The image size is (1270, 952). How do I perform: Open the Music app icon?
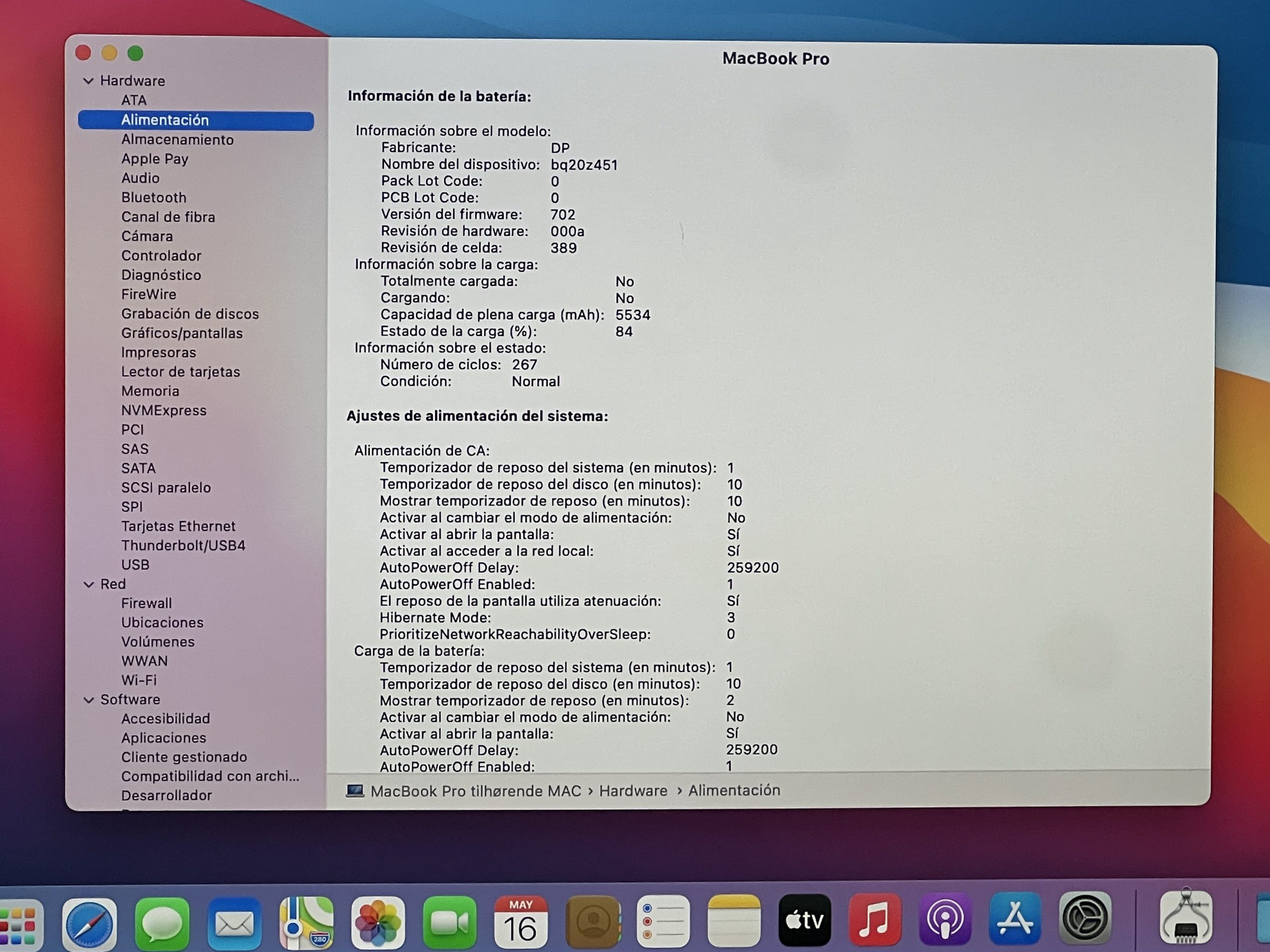coord(875,919)
